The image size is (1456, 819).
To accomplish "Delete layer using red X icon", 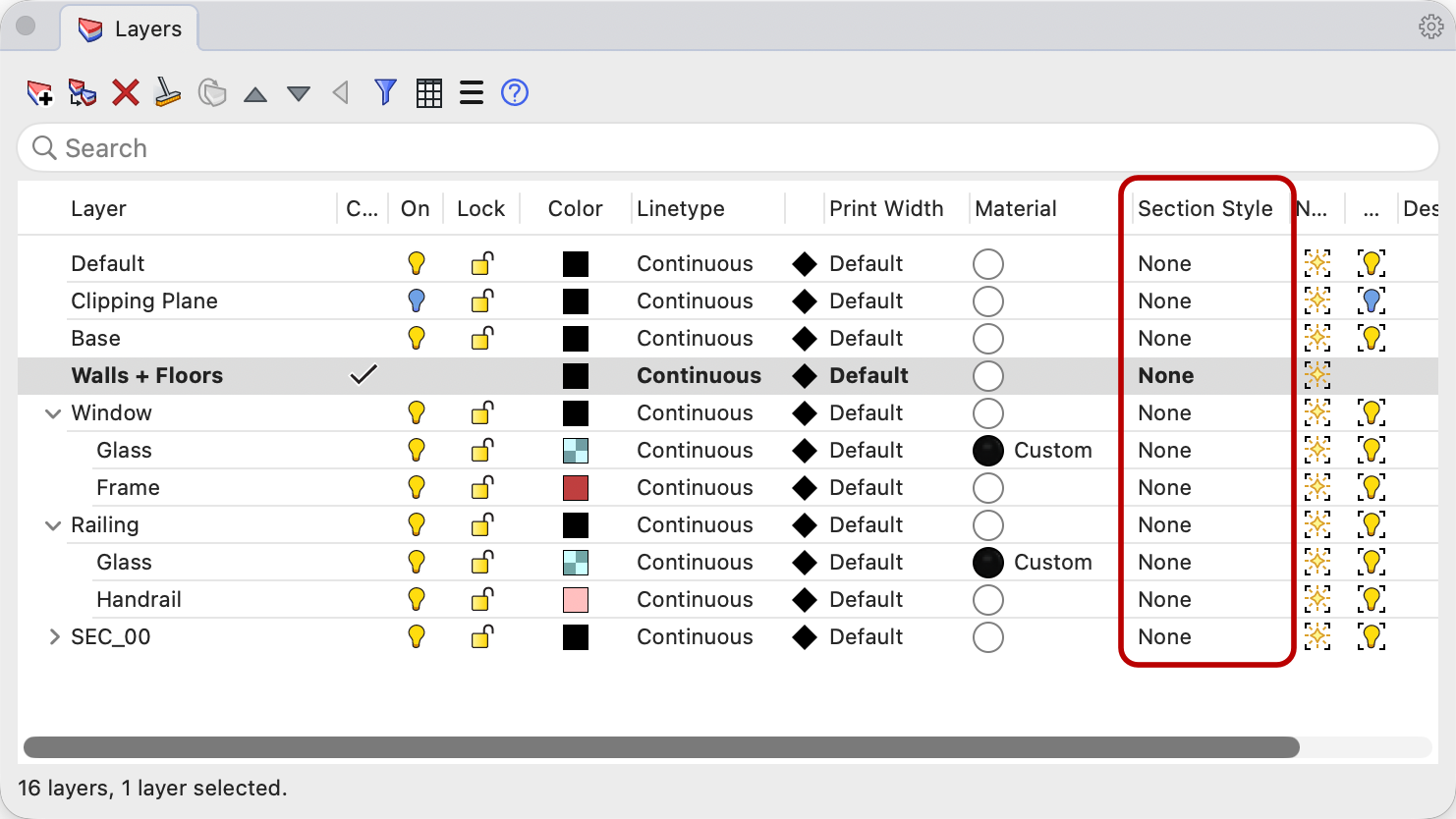I will click(126, 93).
